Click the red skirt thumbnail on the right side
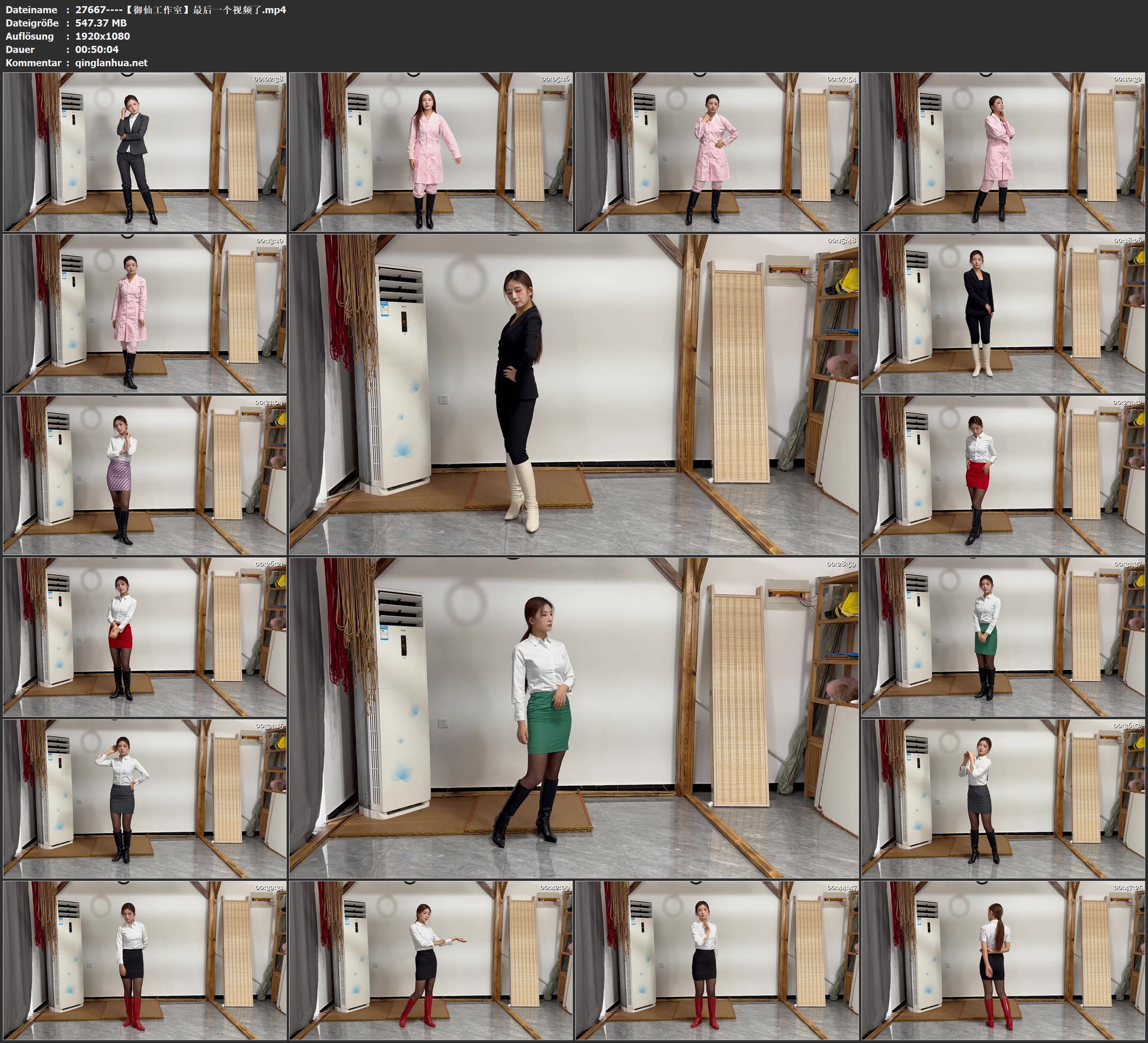Image resolution: width=1148 pixels, height=1043 pixels. 1003,475
